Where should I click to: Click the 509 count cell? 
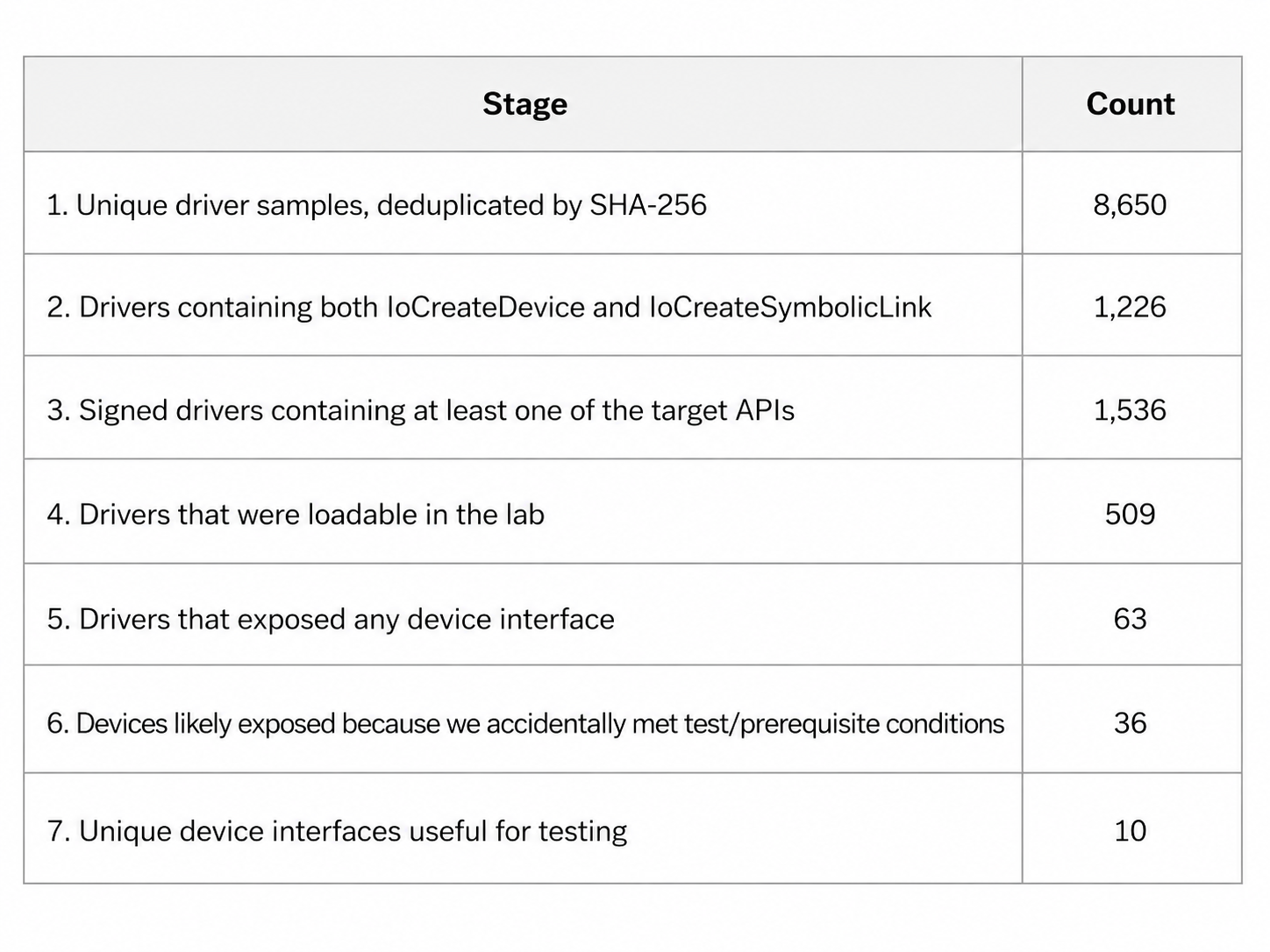pyautogui.click(x=1130, y=514)
